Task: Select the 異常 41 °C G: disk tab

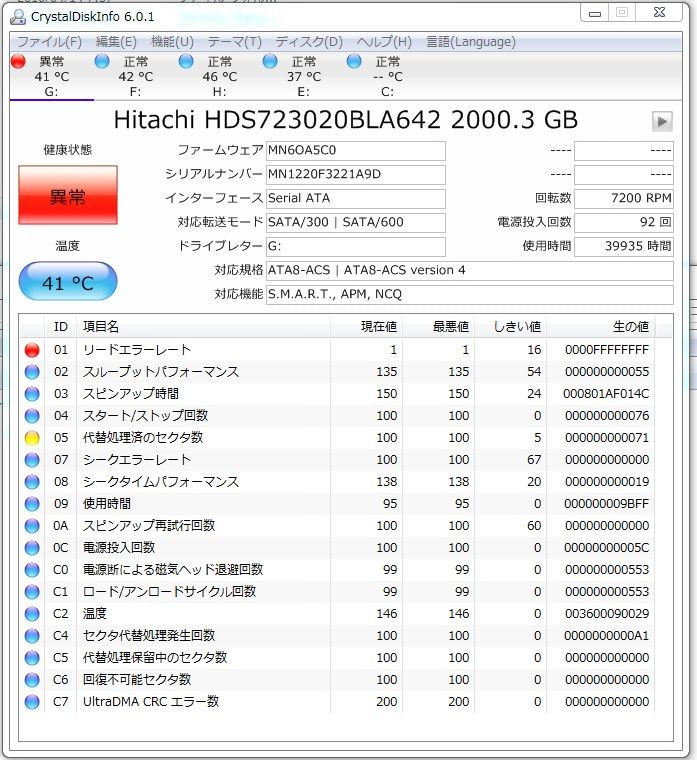Action: click(52, 77)
